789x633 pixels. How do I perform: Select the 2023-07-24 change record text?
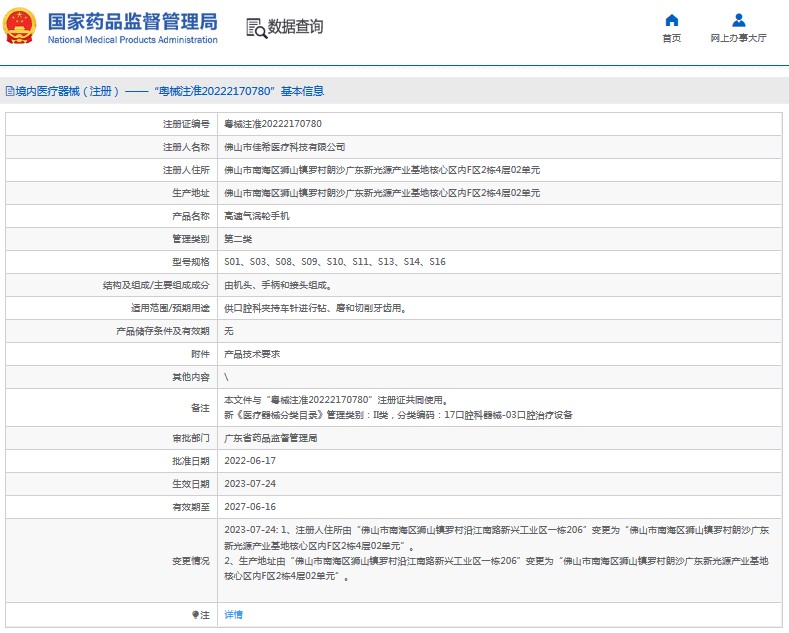pos(497,553)
